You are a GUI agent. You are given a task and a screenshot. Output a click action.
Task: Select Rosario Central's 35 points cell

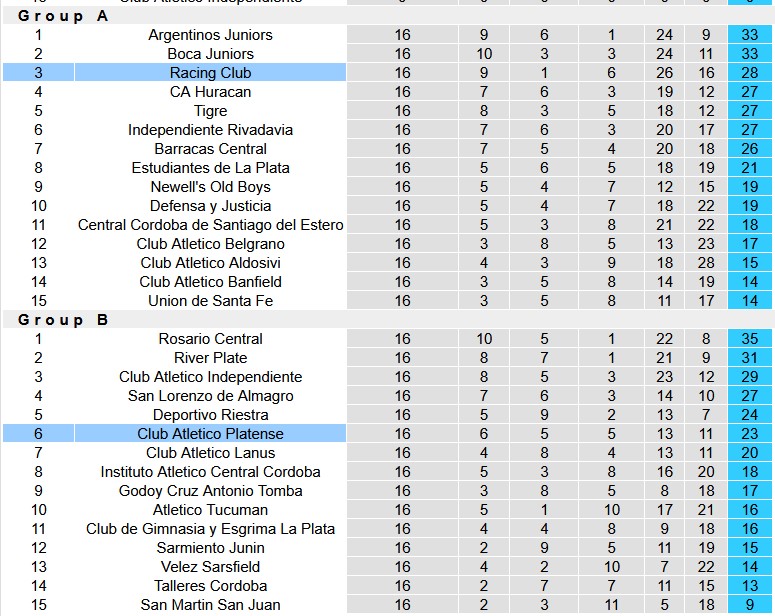749,339
